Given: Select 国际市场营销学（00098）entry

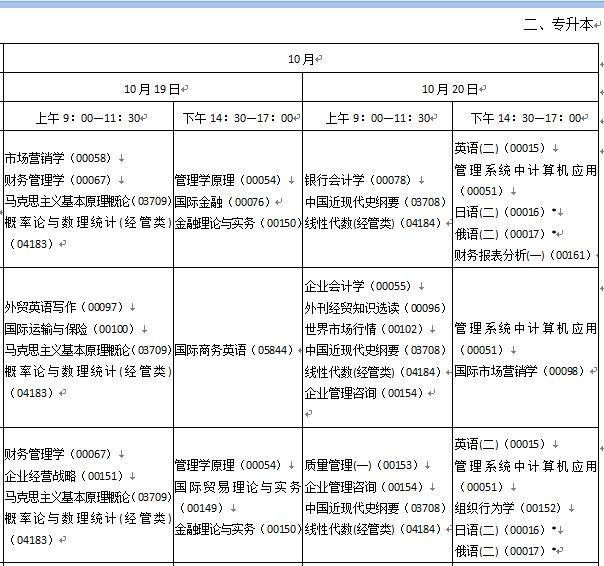Looking at the screenshot, I should point(518,371).
